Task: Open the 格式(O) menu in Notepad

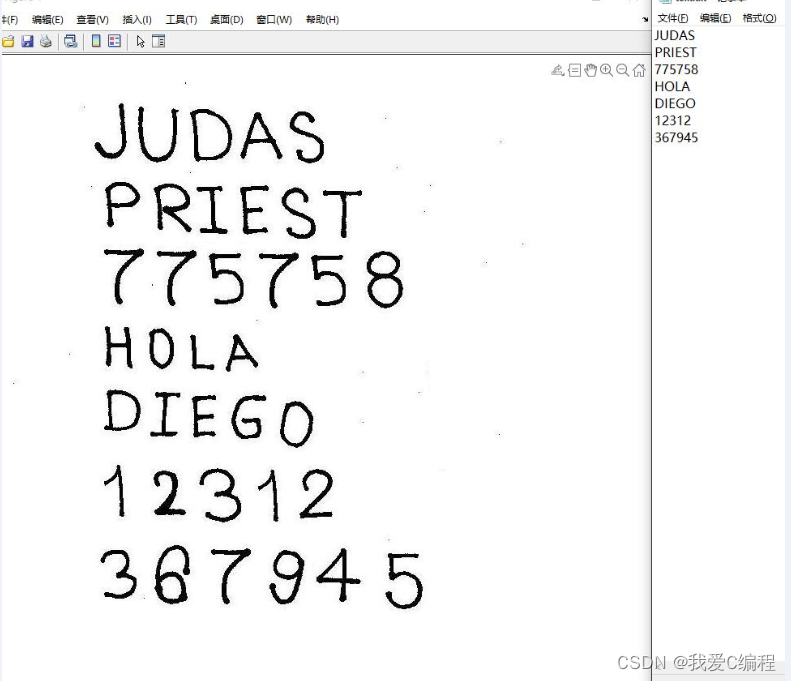Action: (x=759, y=18)
